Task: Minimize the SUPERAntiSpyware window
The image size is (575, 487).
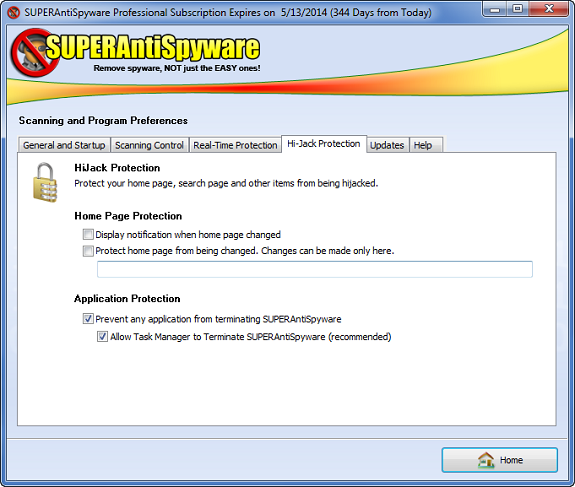Action: [x=495, y=9]
